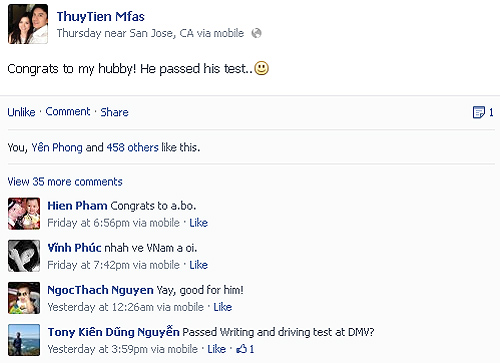Open the Yên Phong profile link
Viewport: 500px width, 363px height.
pyautogui.click(x=57, y=147)
